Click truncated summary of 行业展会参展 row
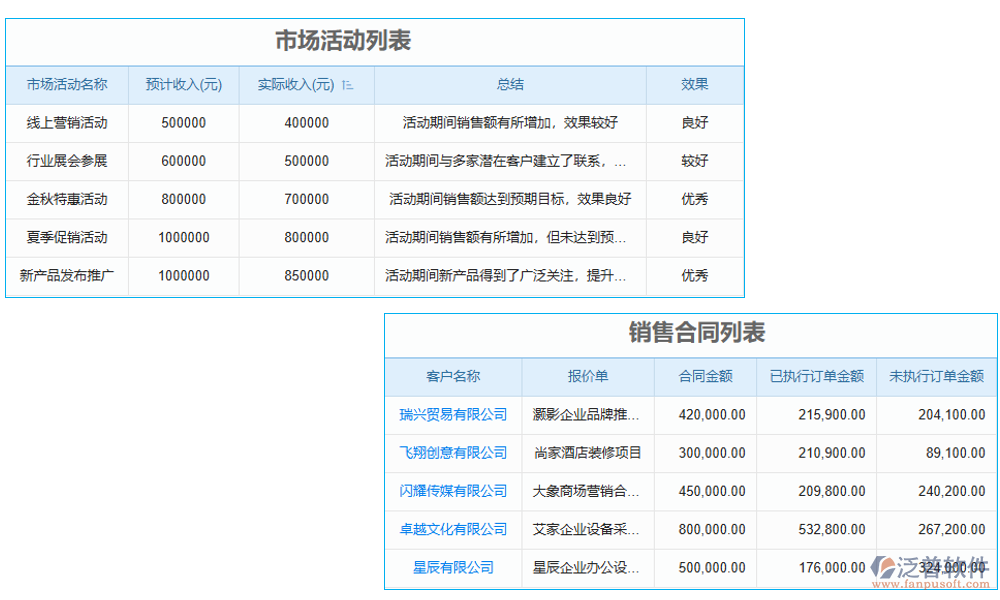 pyautogui.click(x=510, y=161)
